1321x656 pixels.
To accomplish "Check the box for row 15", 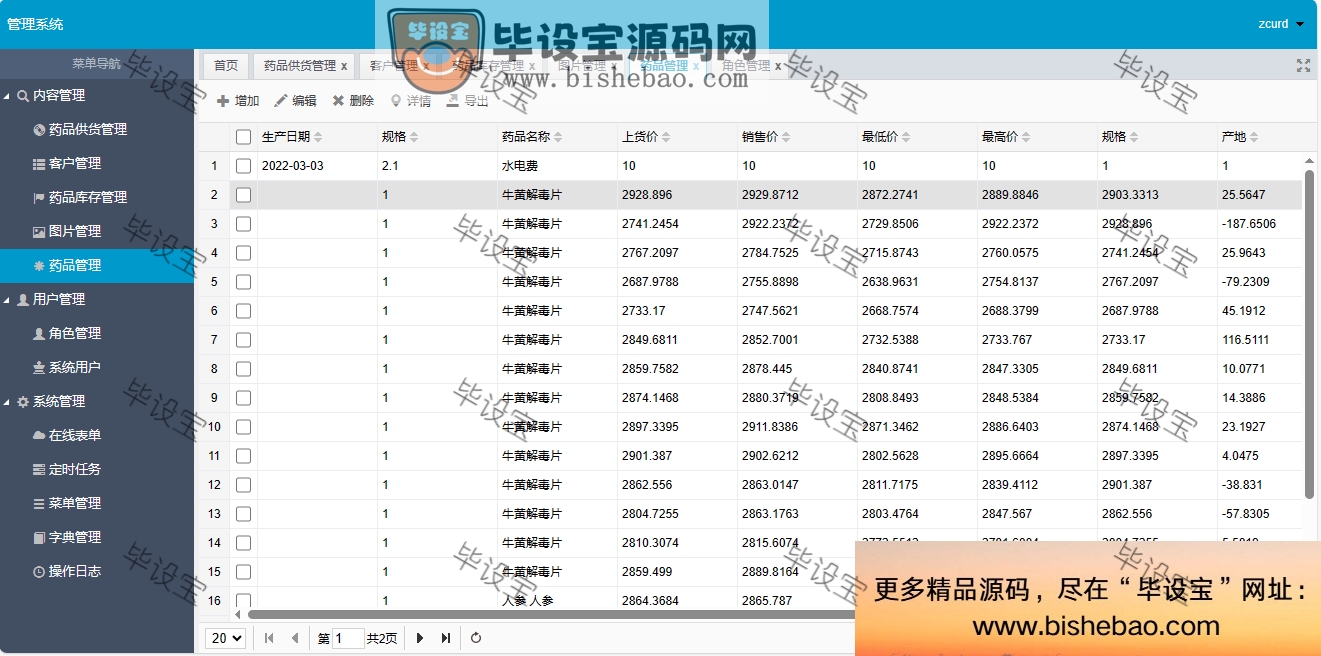I will [243, 572].
